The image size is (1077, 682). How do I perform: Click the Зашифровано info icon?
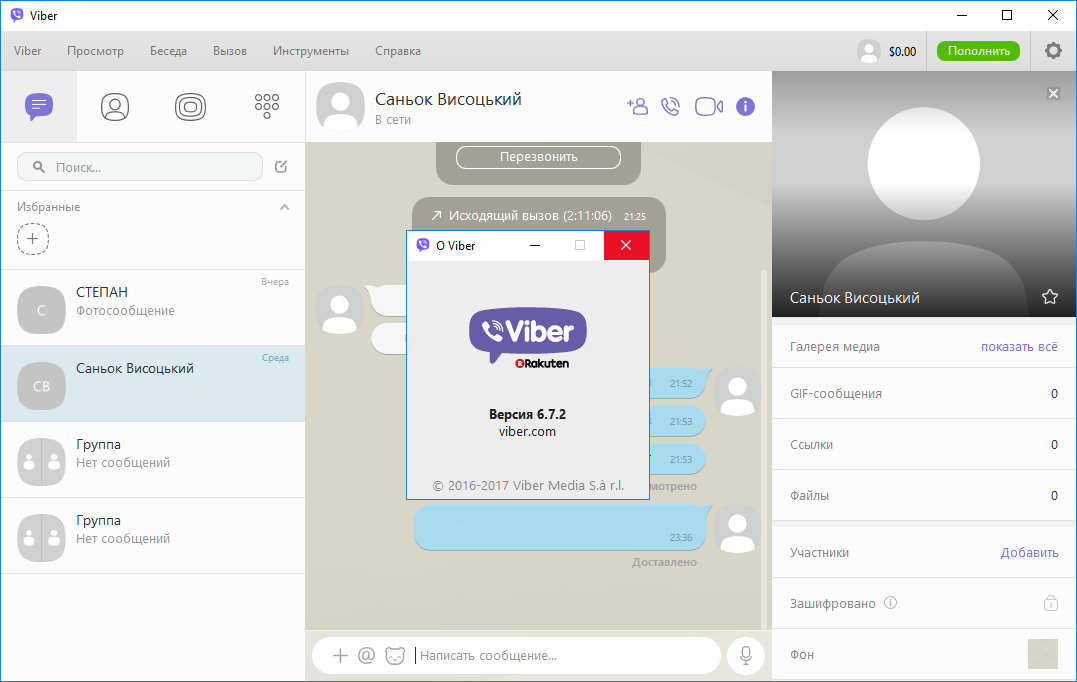point(891,603)
